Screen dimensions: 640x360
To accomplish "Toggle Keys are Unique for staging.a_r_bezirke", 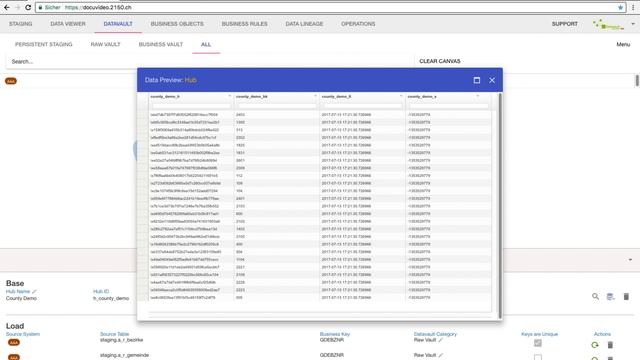I will 538,343.
